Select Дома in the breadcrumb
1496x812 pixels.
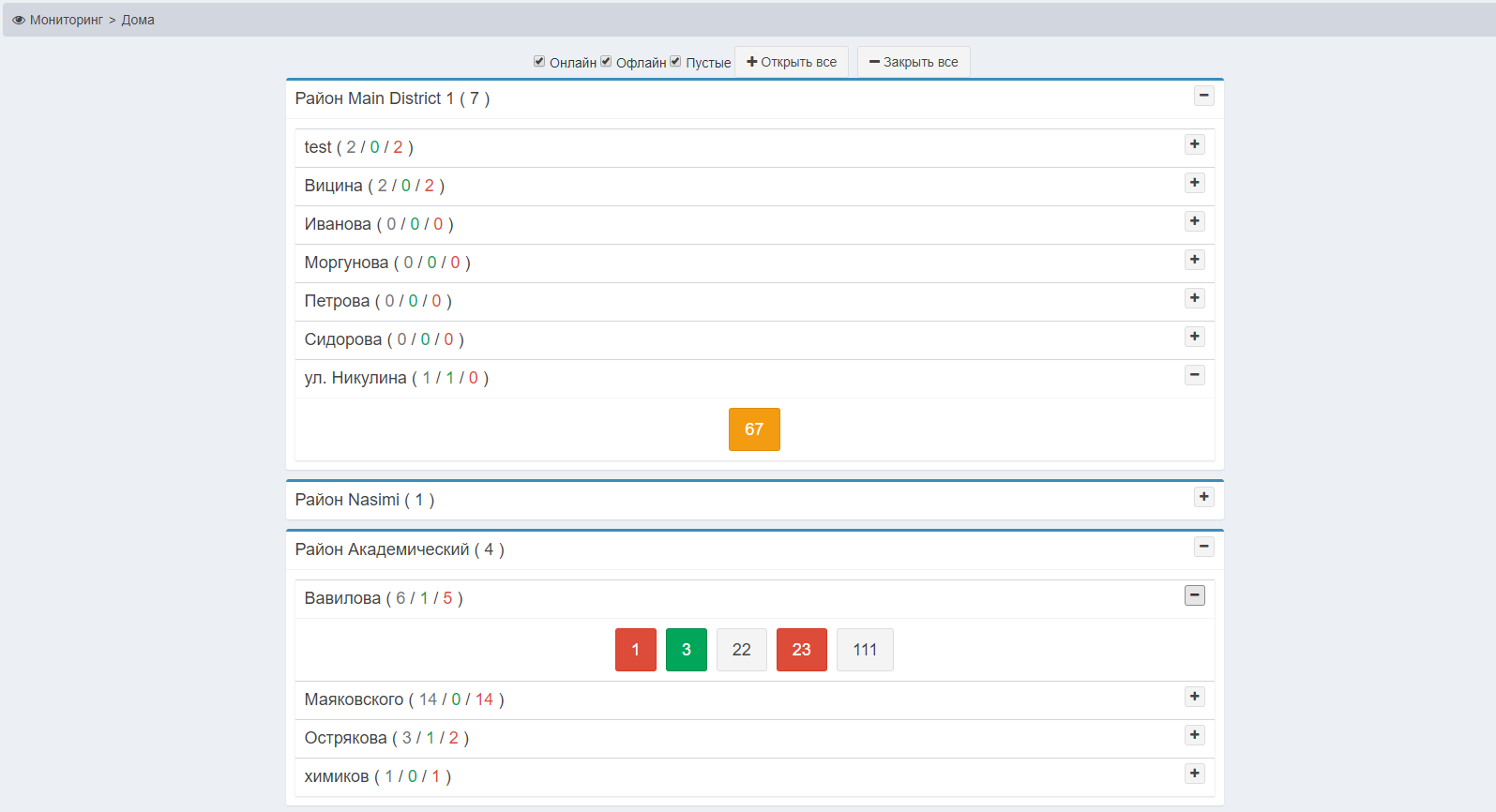click(138, 20)
